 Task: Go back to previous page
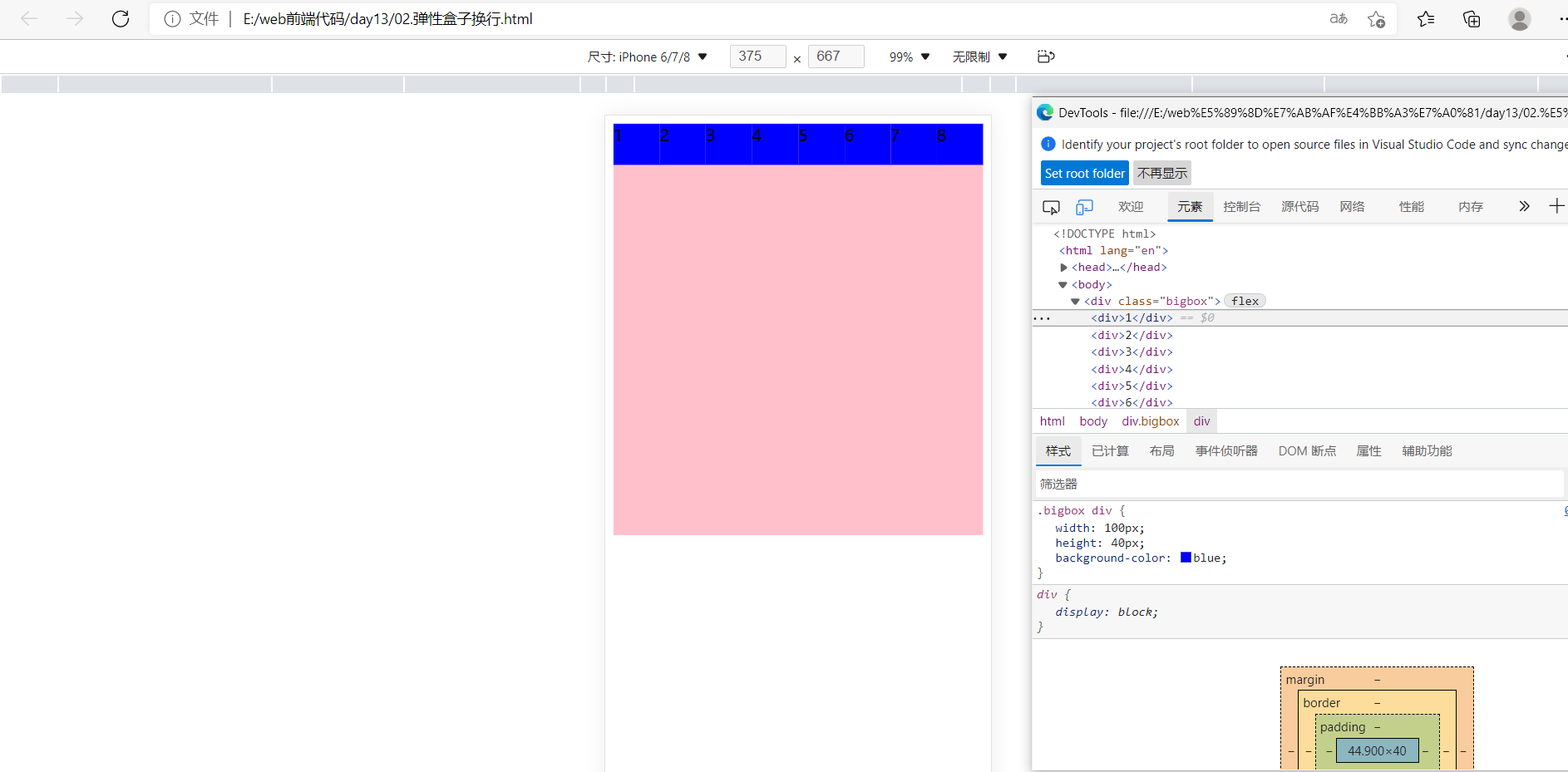coord(29,18)
